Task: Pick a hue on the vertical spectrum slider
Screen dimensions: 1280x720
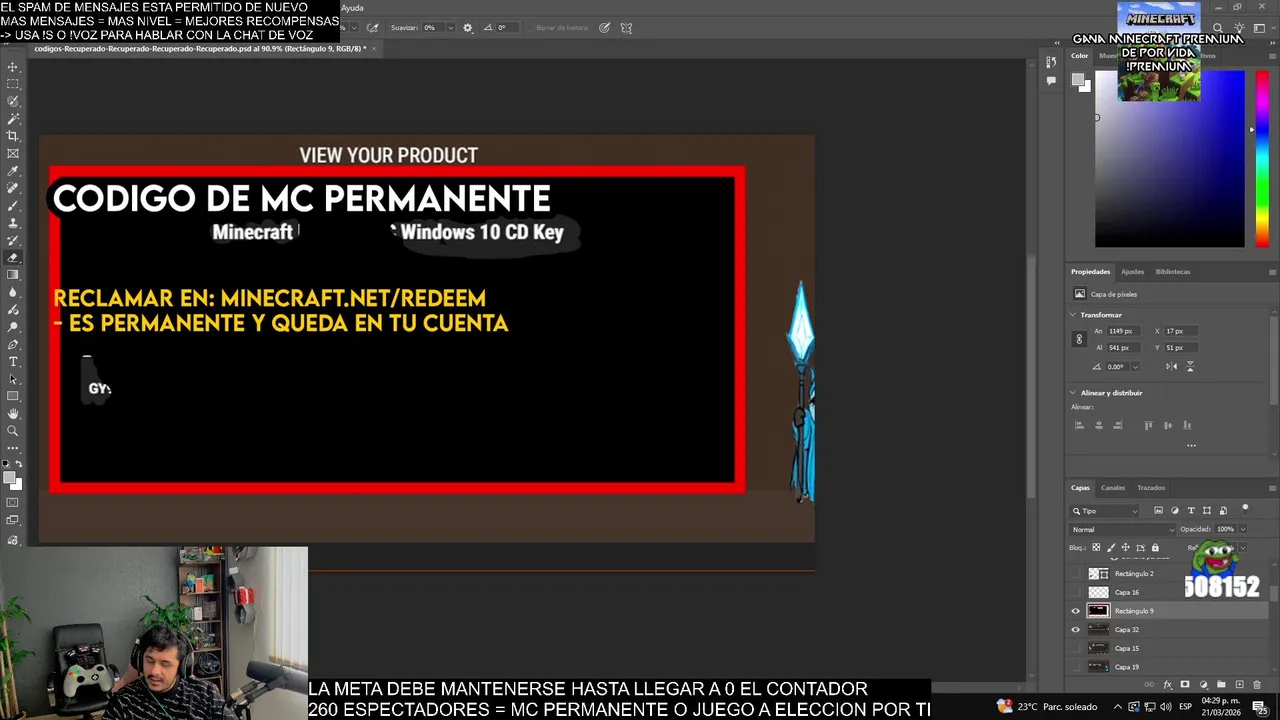Action: 1262,160
